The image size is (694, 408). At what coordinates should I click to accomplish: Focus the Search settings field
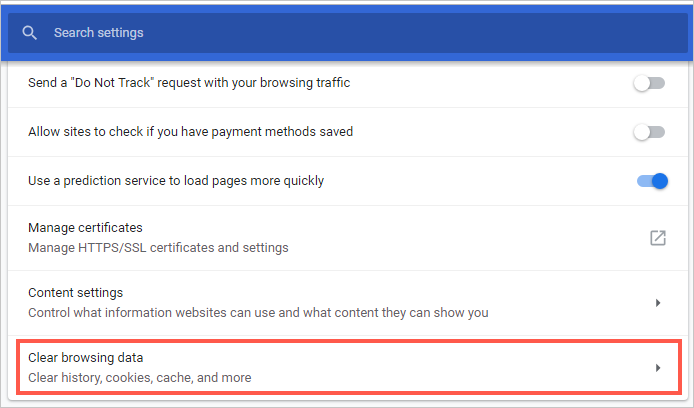[x=300, y=33]
